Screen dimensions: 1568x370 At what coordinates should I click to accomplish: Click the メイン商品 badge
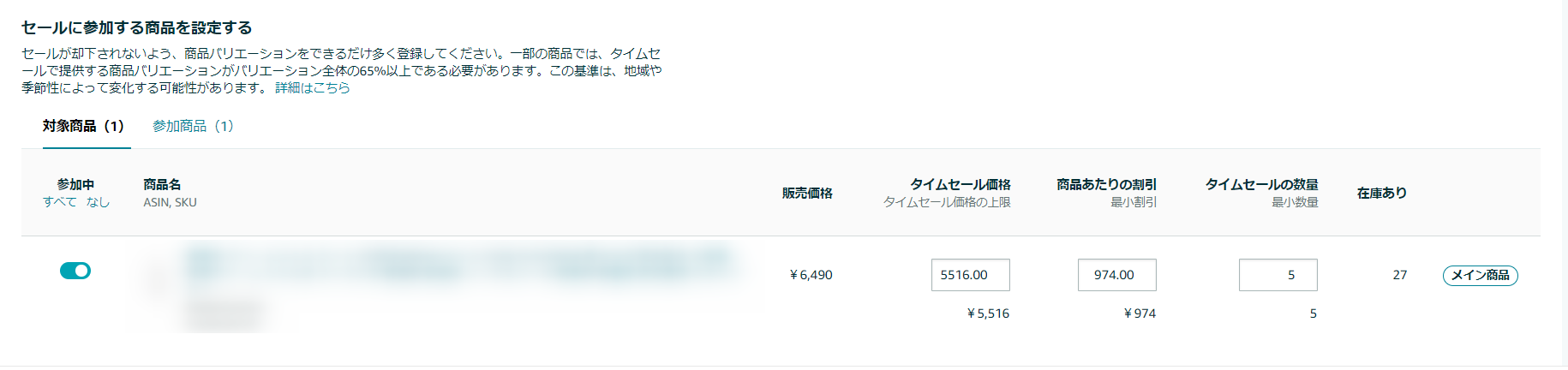(1481, 275)
